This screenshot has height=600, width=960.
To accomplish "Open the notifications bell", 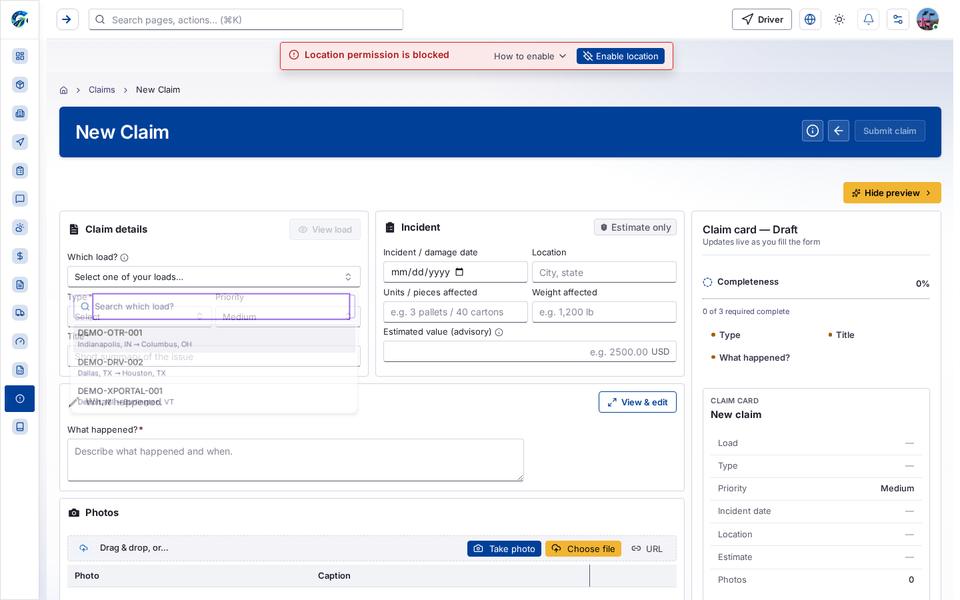I will (x=869, y=20).
